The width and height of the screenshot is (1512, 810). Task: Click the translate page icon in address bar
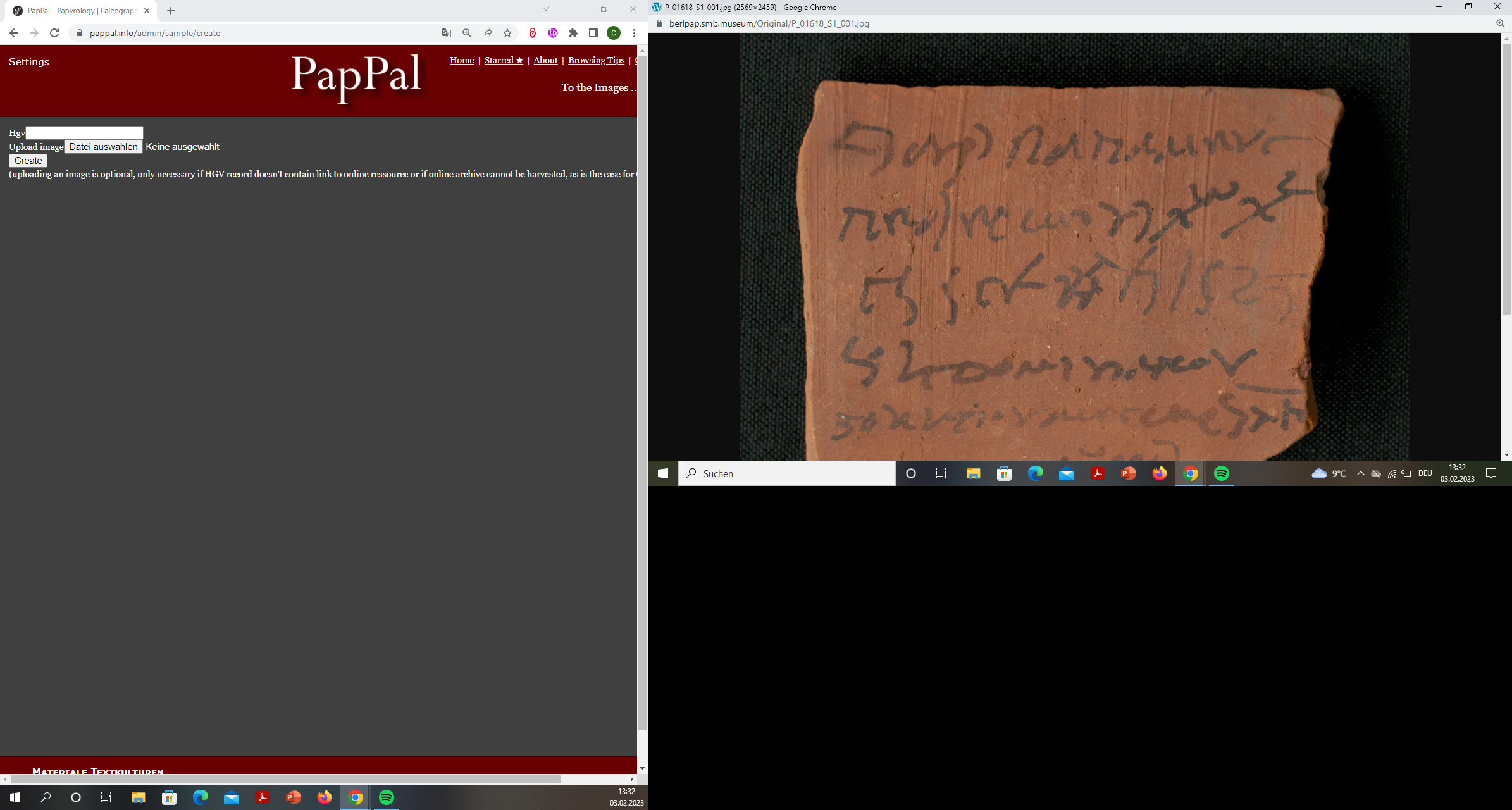click(x=447, y=33)
